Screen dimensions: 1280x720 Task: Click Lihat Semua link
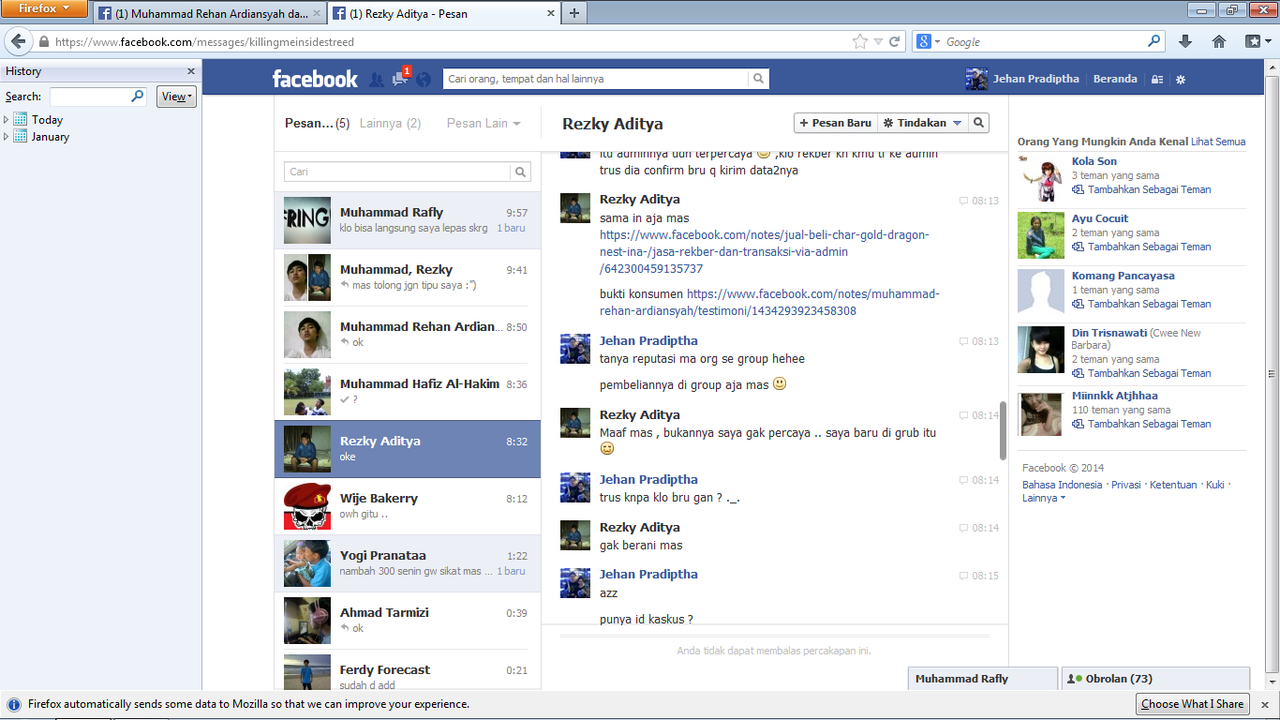1218,142
